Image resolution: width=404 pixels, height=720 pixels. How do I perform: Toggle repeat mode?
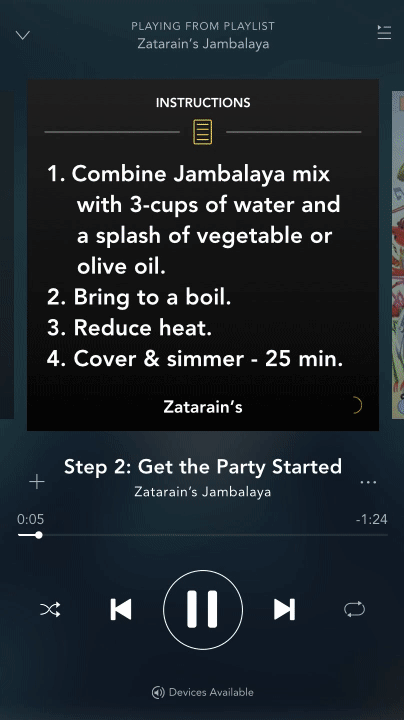pyautogui.click(x=354, y=610)
